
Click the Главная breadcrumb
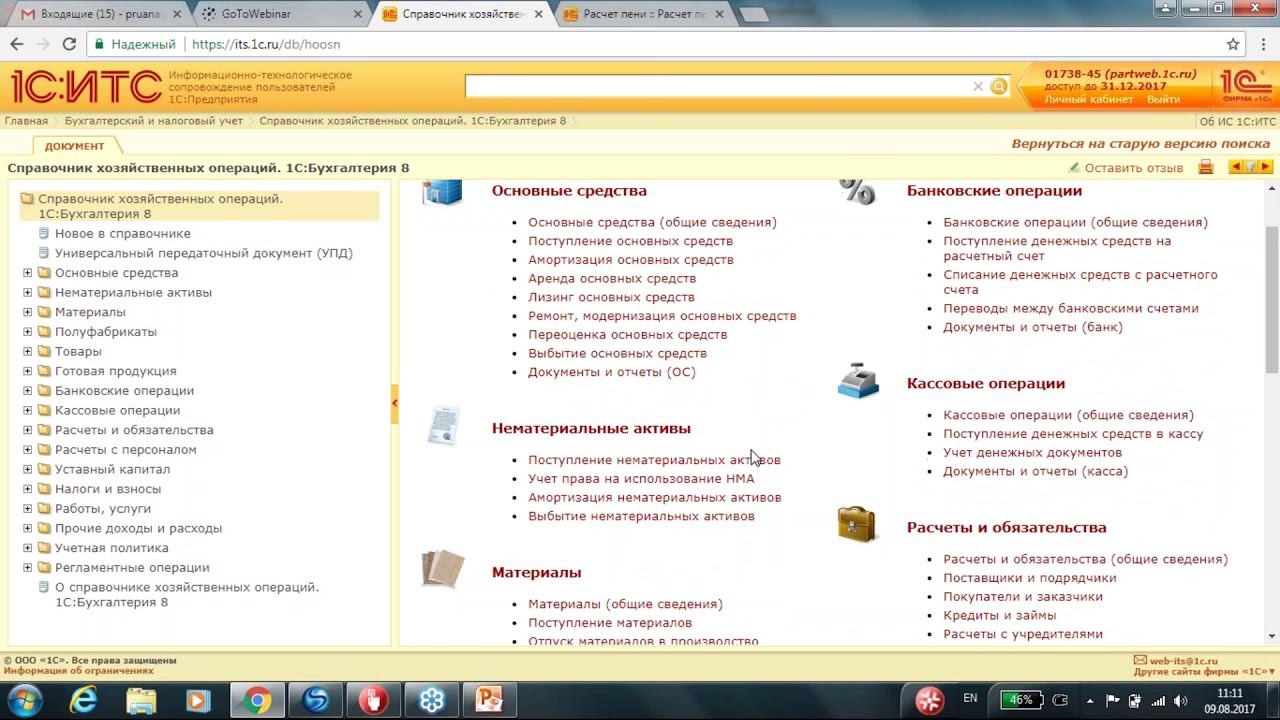pos(26,121)
